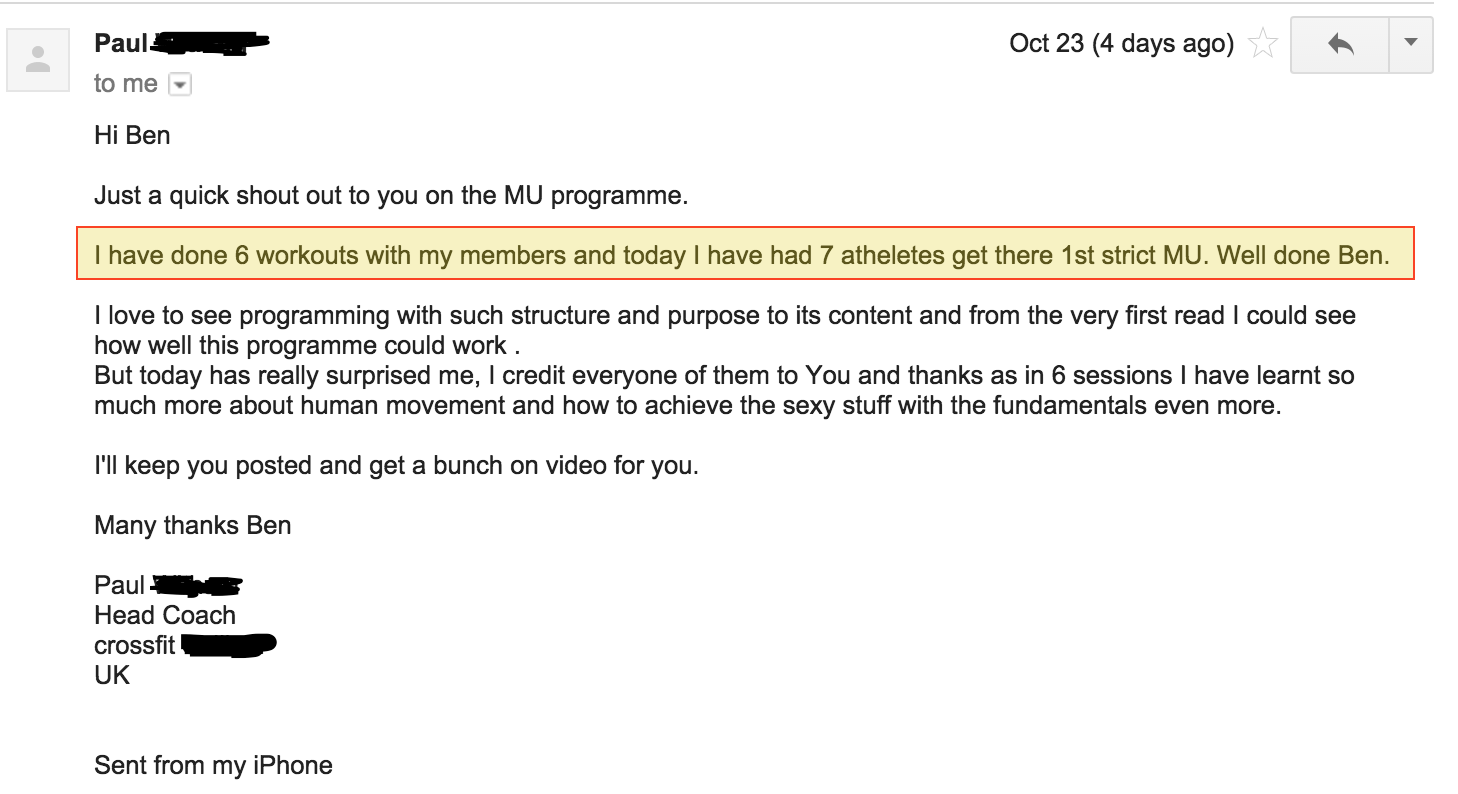1458x794 pixels.
Task: Click the "UK" signature line
Action: (x=112, y=675)
